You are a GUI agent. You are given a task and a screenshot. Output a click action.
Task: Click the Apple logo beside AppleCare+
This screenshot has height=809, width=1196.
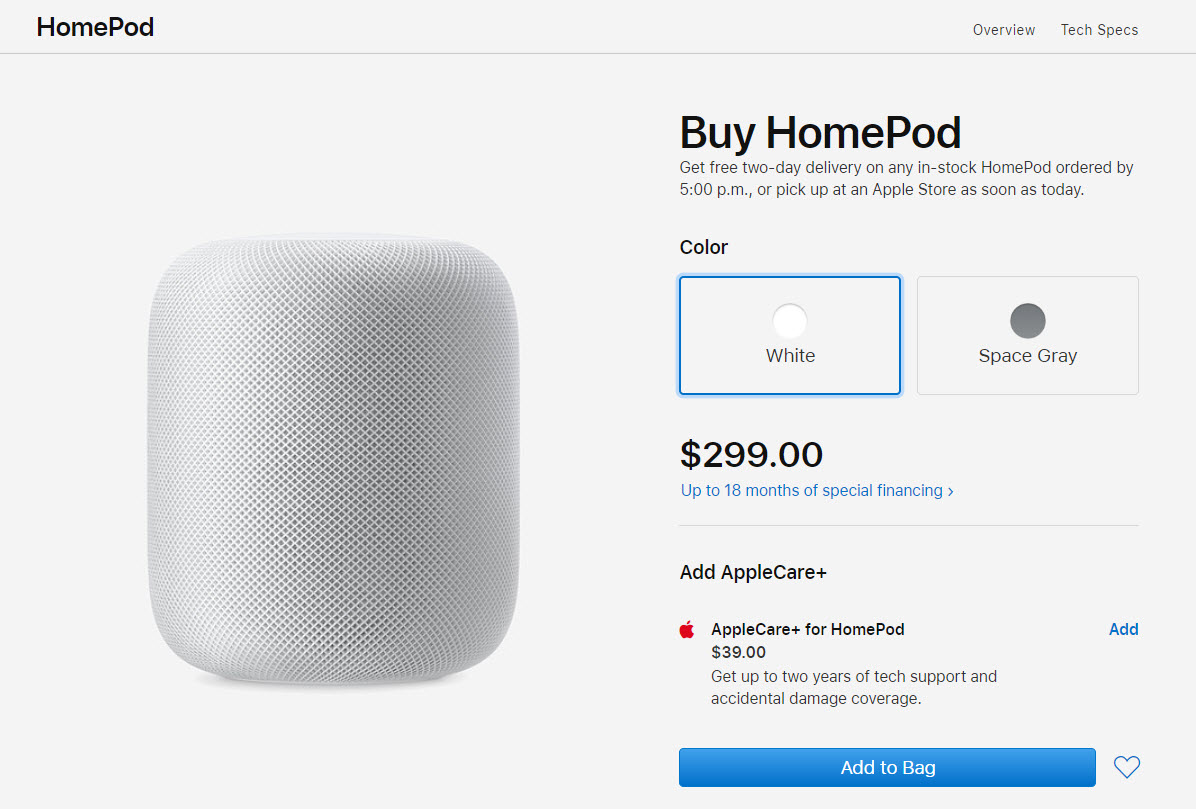pos(687,630)
